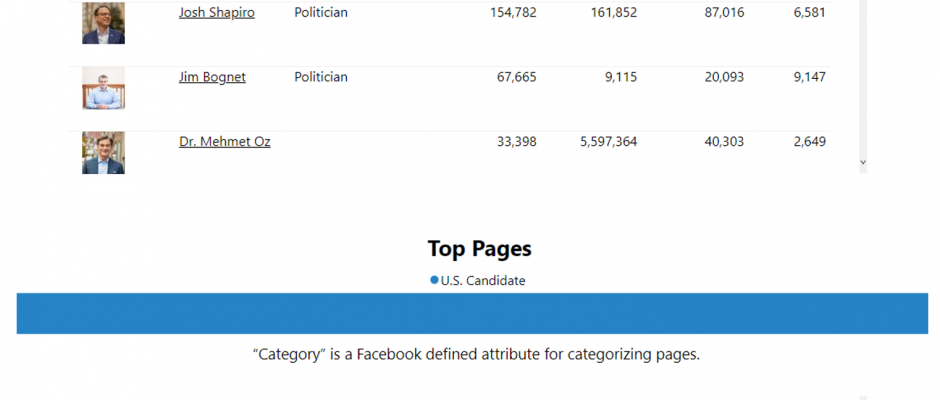This screenshot has height=400, width=940.
Task: Click the 9,147 value in Bognet's row
Action: pyautogui.click(x=809, y=77)
